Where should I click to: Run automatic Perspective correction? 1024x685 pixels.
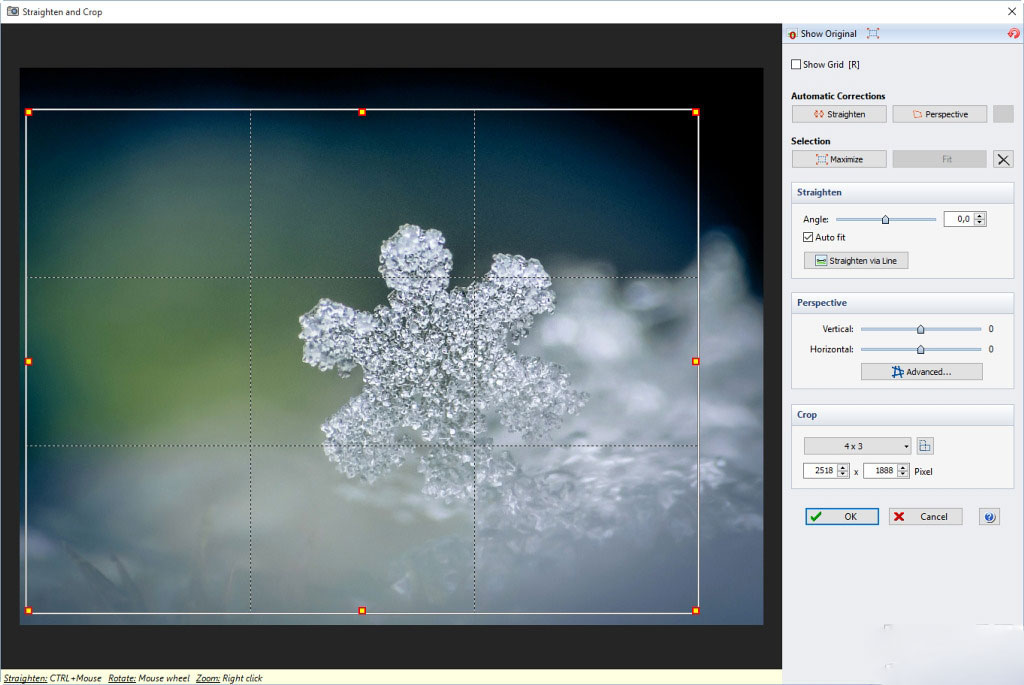(x=939, y=114)
